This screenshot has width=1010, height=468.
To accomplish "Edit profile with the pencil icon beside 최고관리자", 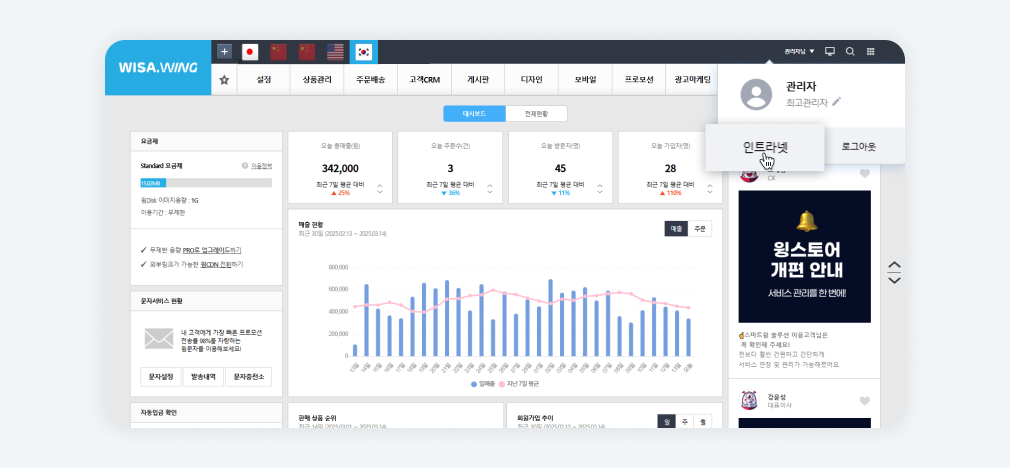I will [837, 102].
